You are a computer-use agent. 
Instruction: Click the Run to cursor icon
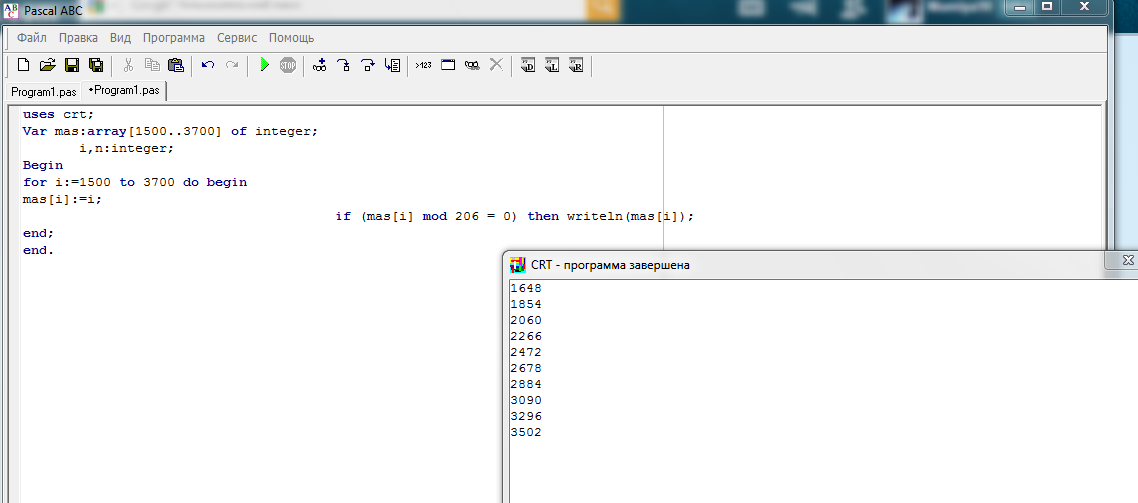393,66
